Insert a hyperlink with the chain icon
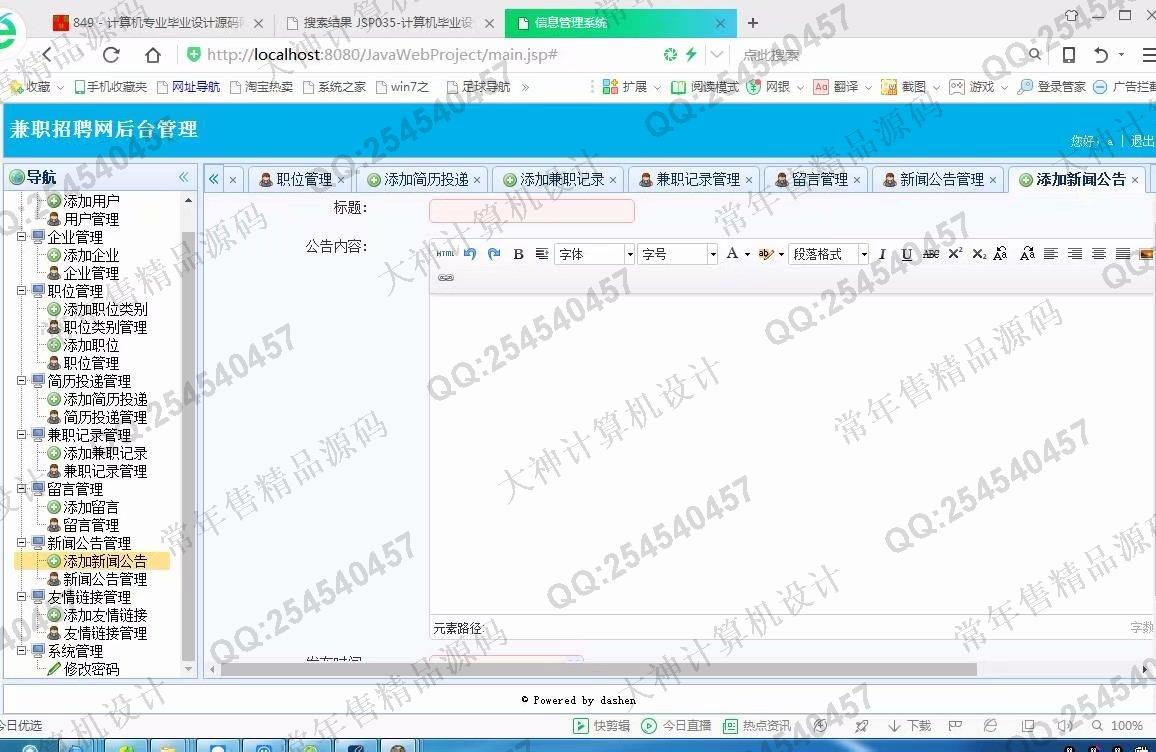 coord(446,278)
